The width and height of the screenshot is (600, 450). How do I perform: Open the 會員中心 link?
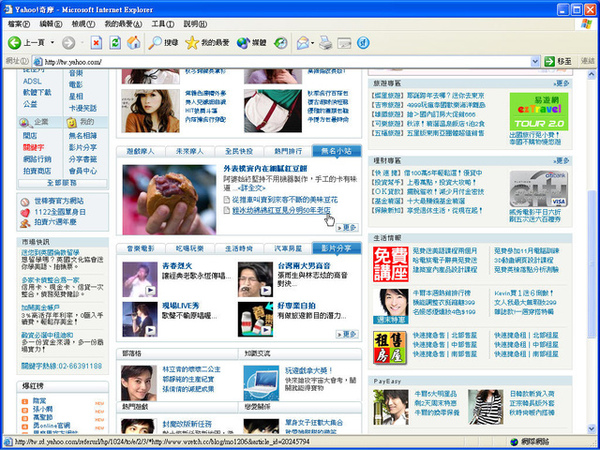[x=83, y=171]
